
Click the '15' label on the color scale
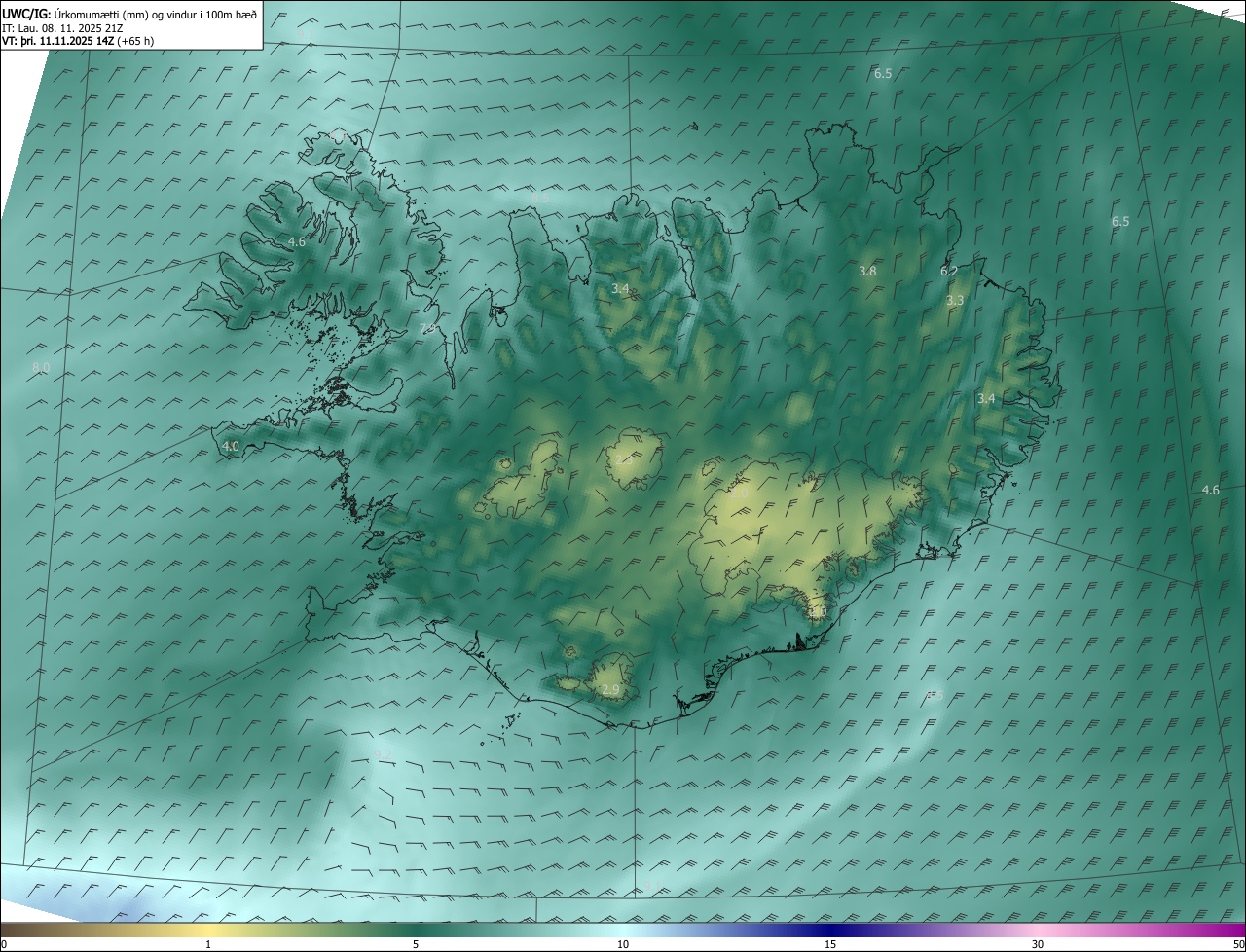(830, 944)
